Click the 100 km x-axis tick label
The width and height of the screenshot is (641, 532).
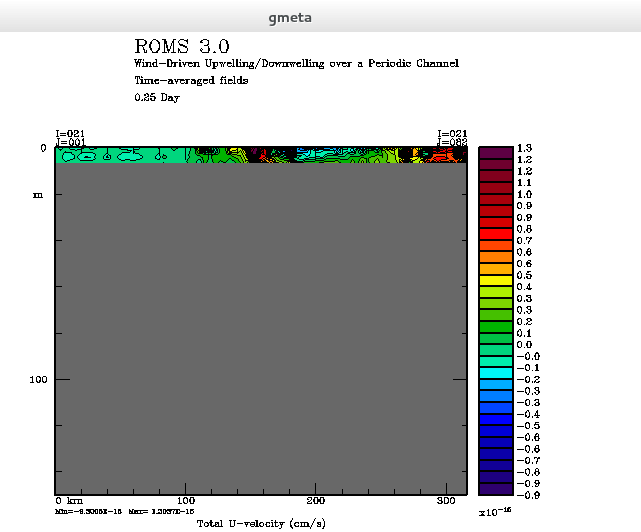tap(186, 501)
